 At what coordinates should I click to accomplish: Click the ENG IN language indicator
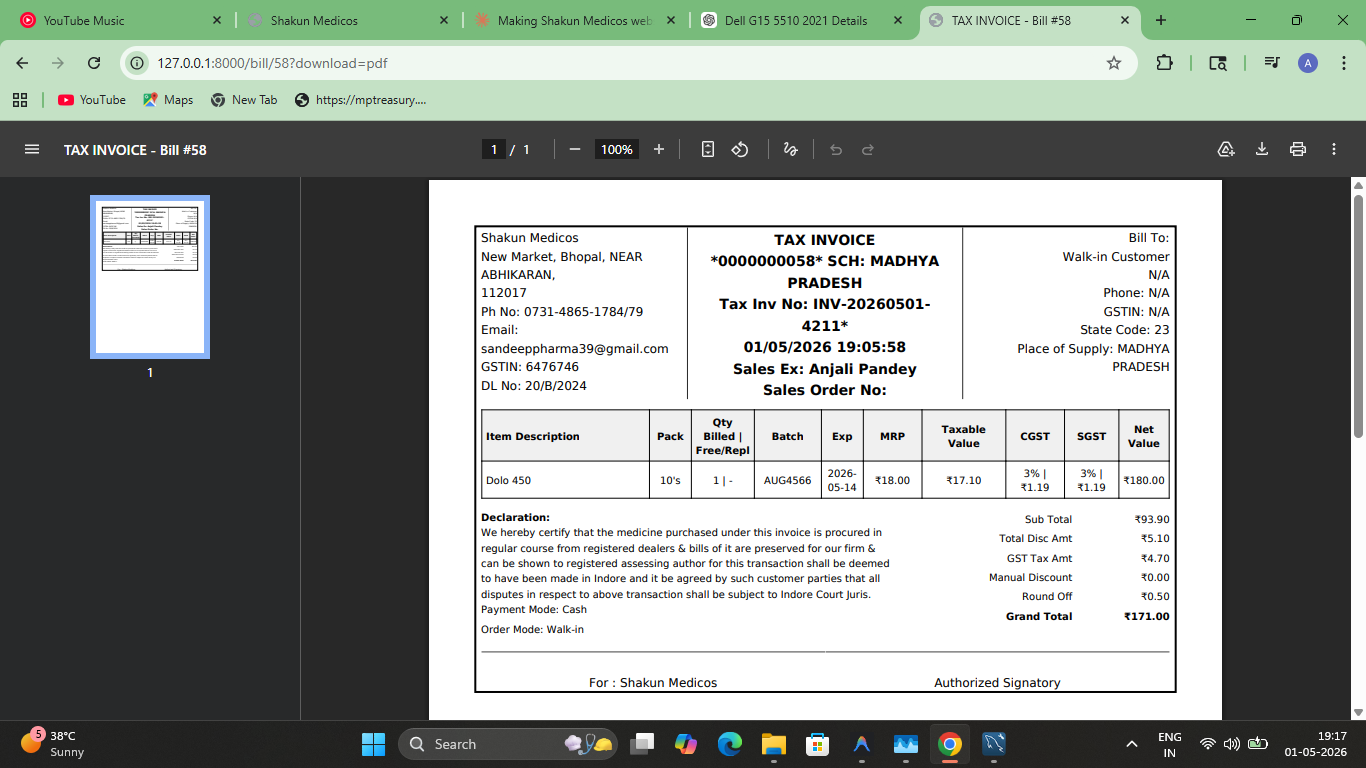[1169, 744]
